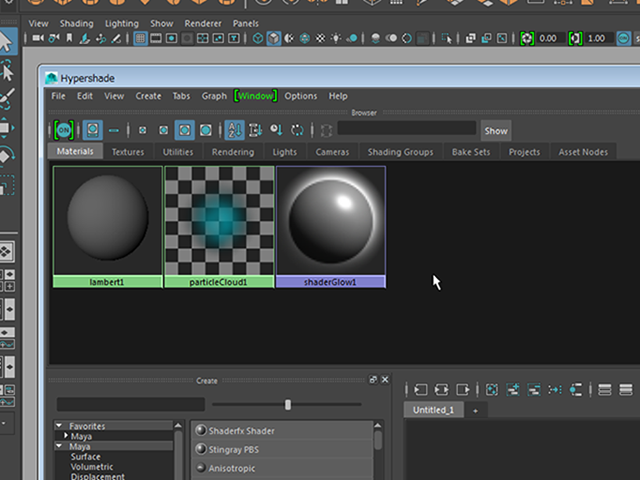Image resolution: width=640 pixels, height=480 pixels.
Task: Toggle the Resolution Gate display
Action: click(171, 38)
